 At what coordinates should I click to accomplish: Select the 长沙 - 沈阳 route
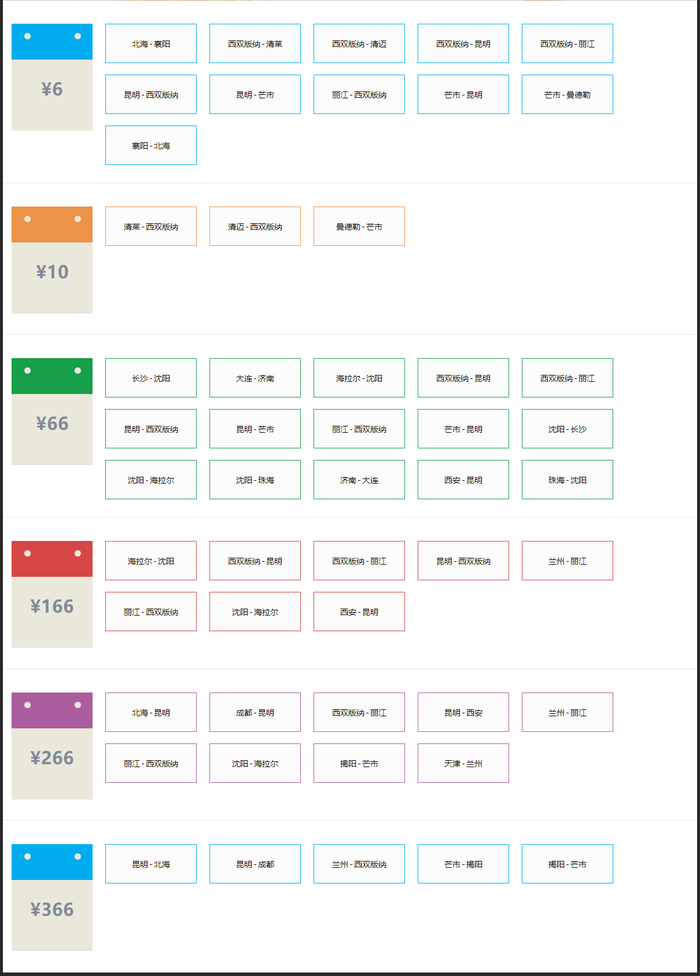(151, 379)
